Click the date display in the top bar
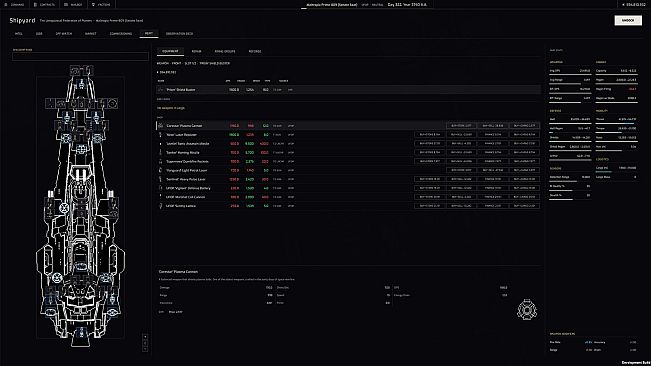651x366 pixels. [407, 5]
